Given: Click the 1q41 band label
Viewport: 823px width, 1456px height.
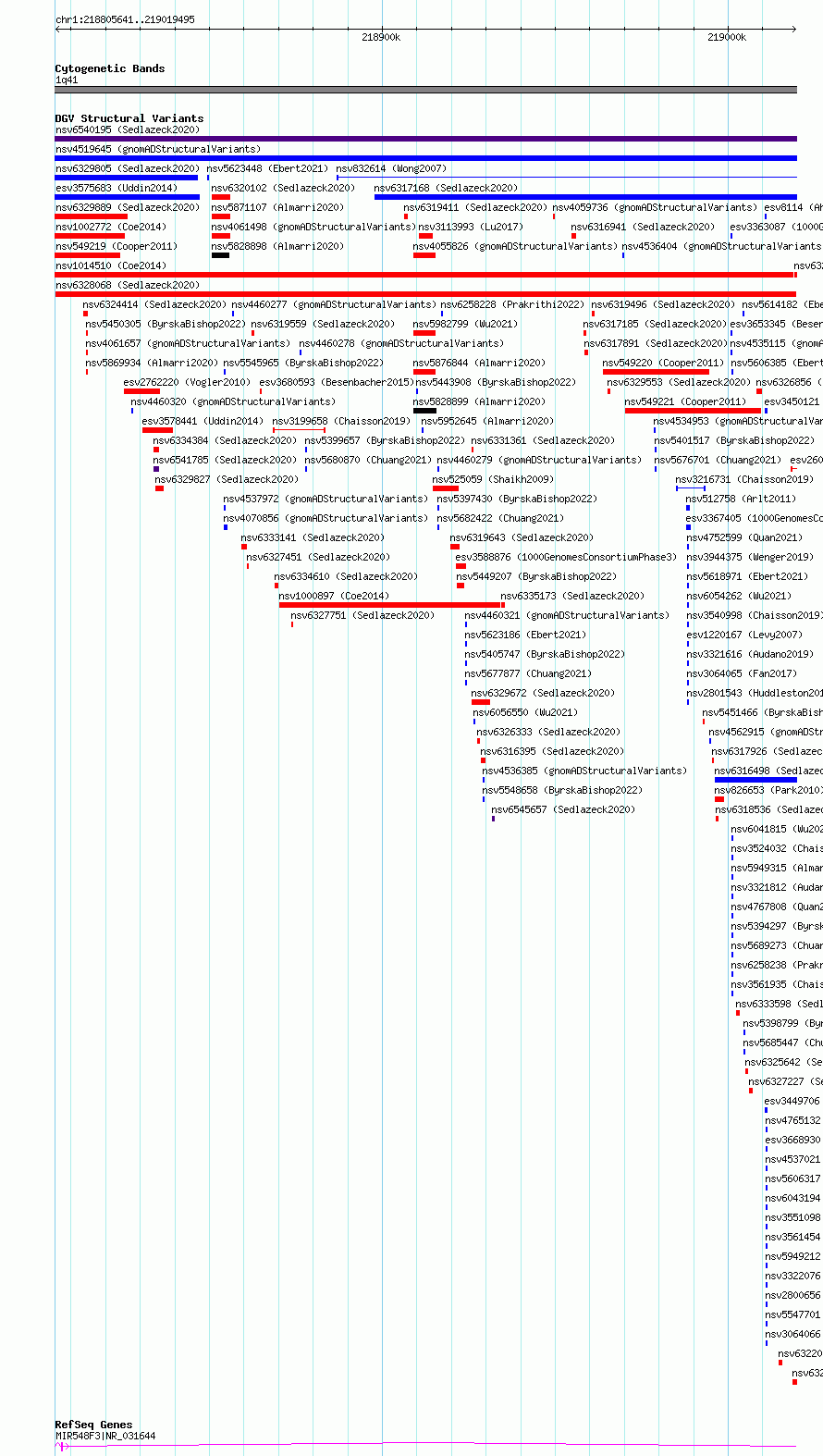Looking at the screenshot, I should tap(67, 80).
